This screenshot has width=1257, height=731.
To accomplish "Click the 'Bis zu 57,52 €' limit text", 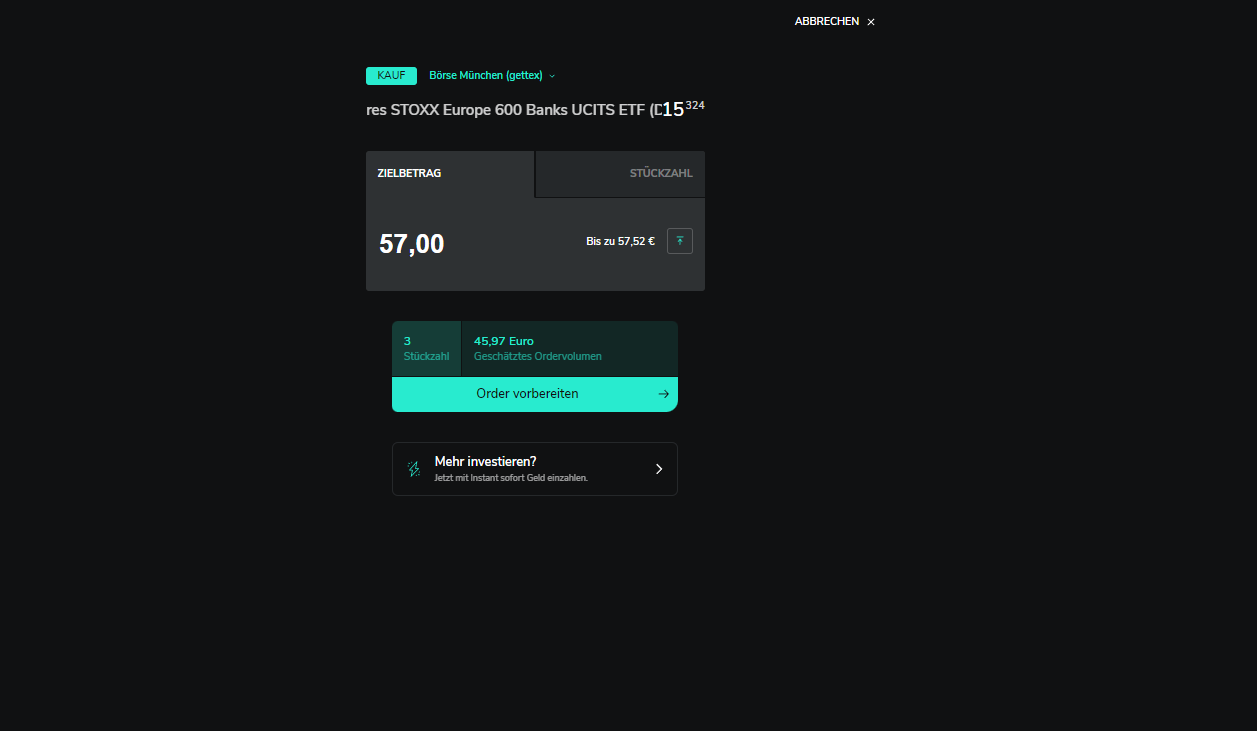I will [x=620, y=241].
